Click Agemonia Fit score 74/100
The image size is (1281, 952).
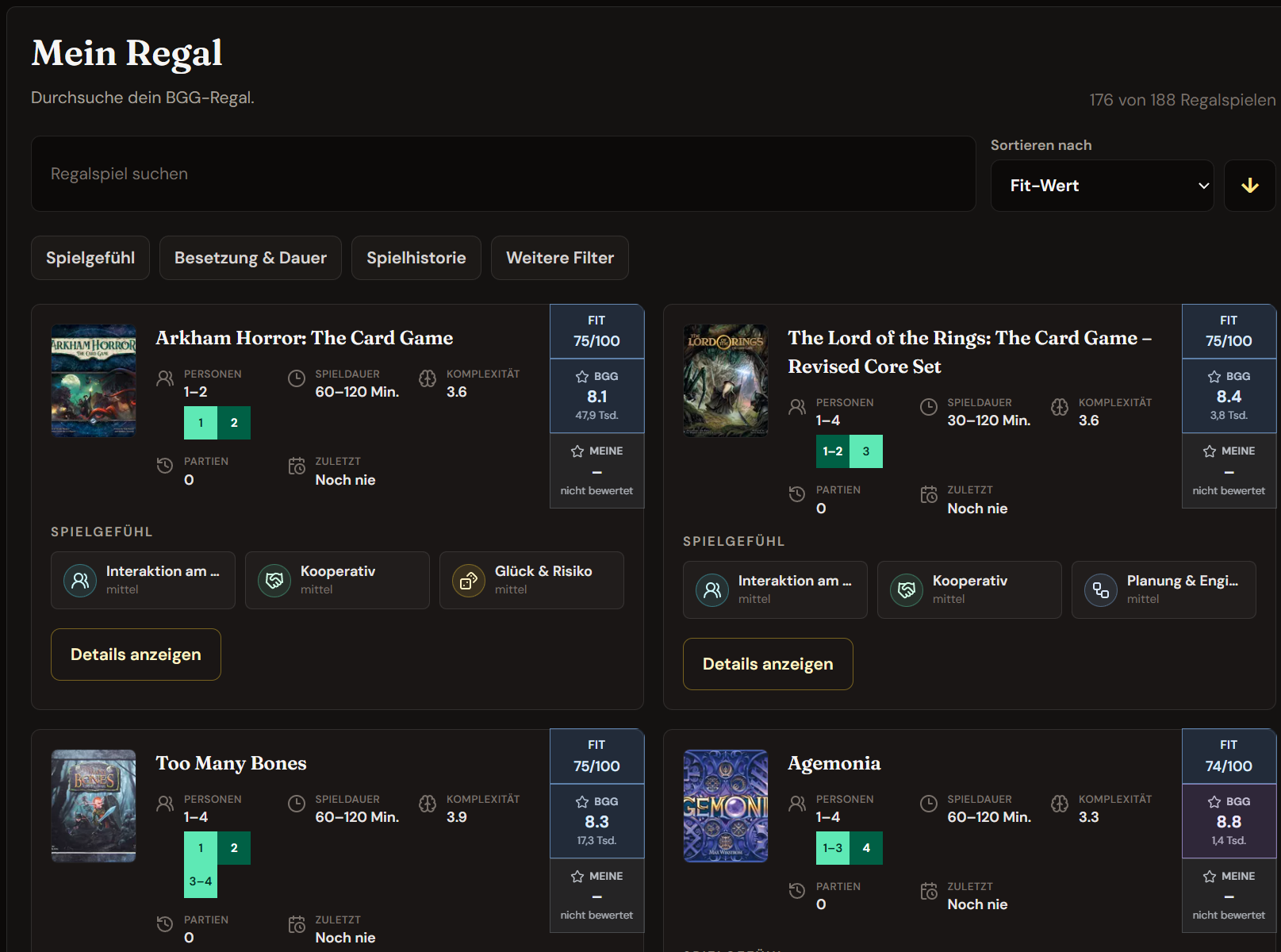1229,757
